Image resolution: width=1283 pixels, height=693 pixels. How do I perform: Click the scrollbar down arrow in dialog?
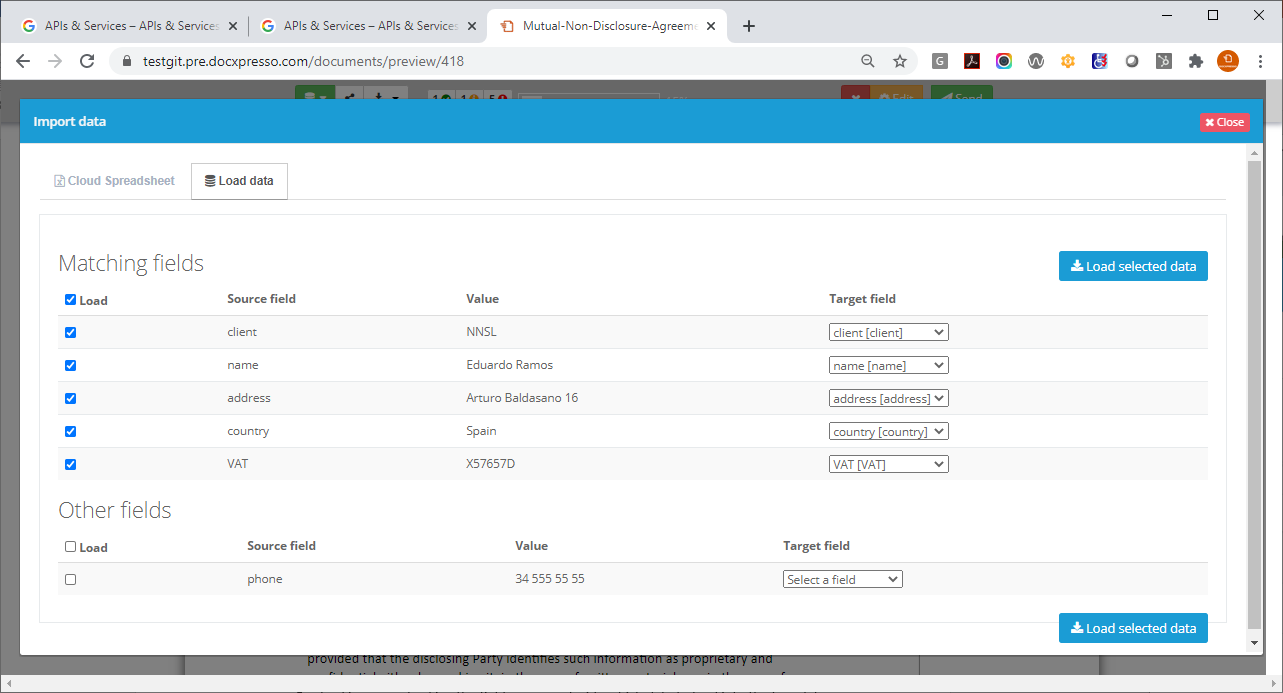tap(1254, 641)
